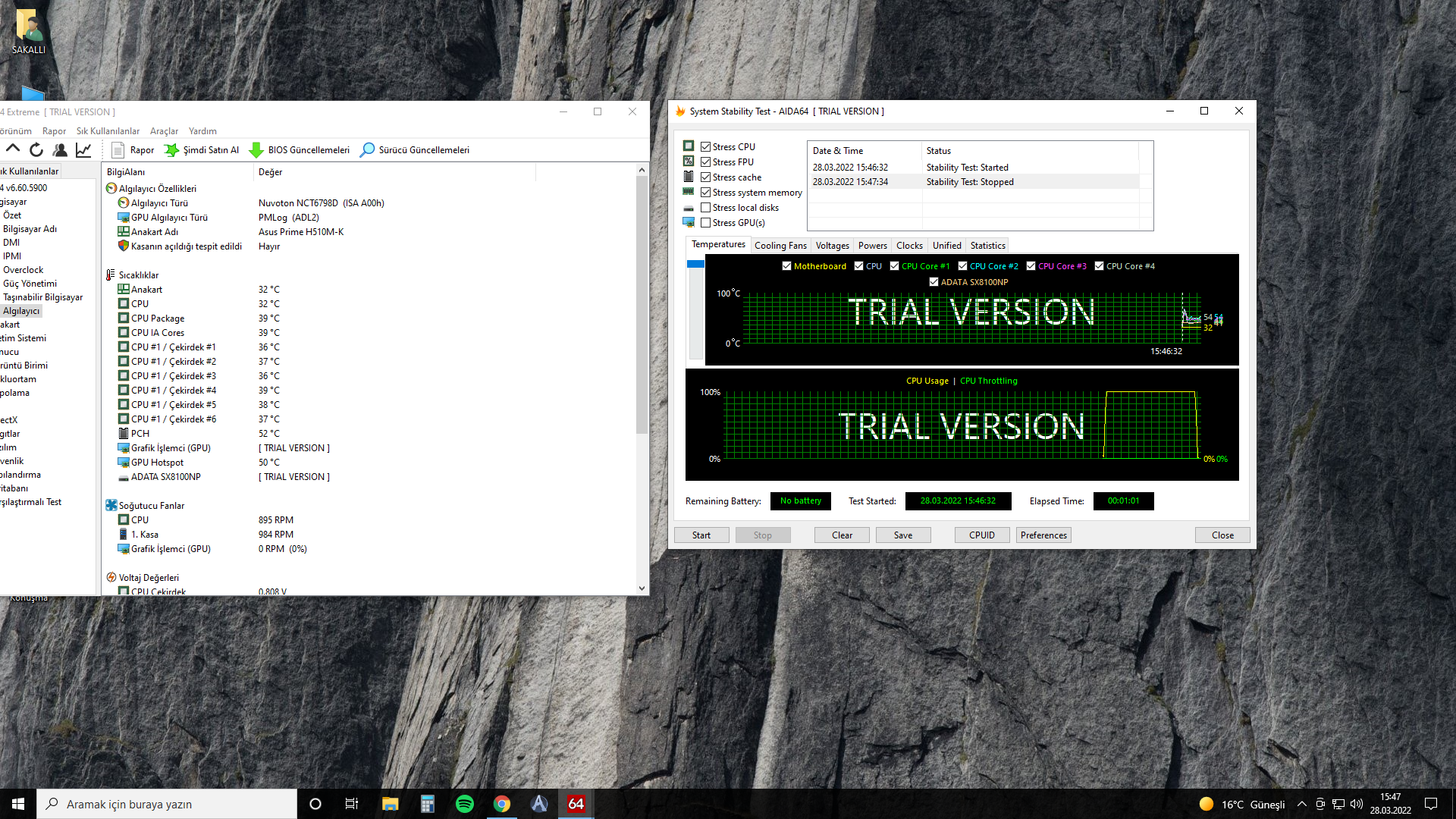Click the Soğutucu Fanlar fan icon

pos(111,506)
